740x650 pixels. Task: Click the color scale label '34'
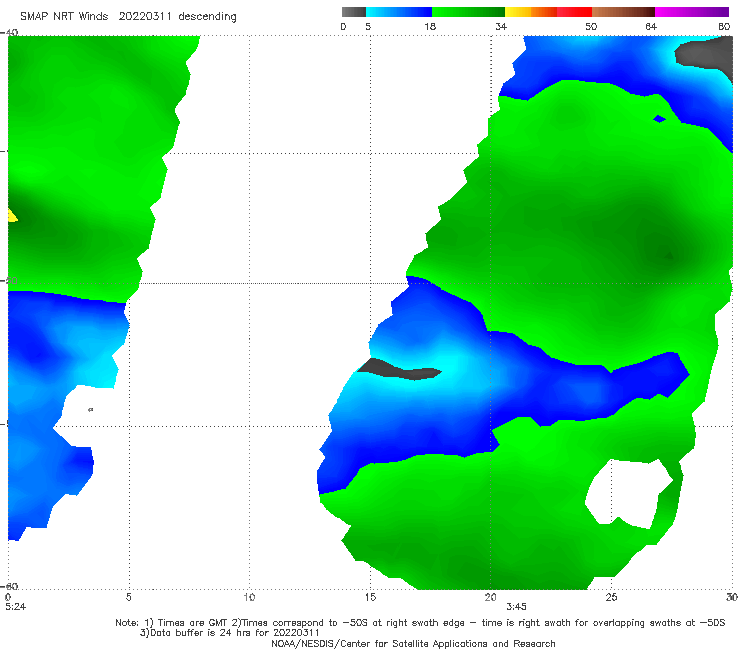[501, 26]
